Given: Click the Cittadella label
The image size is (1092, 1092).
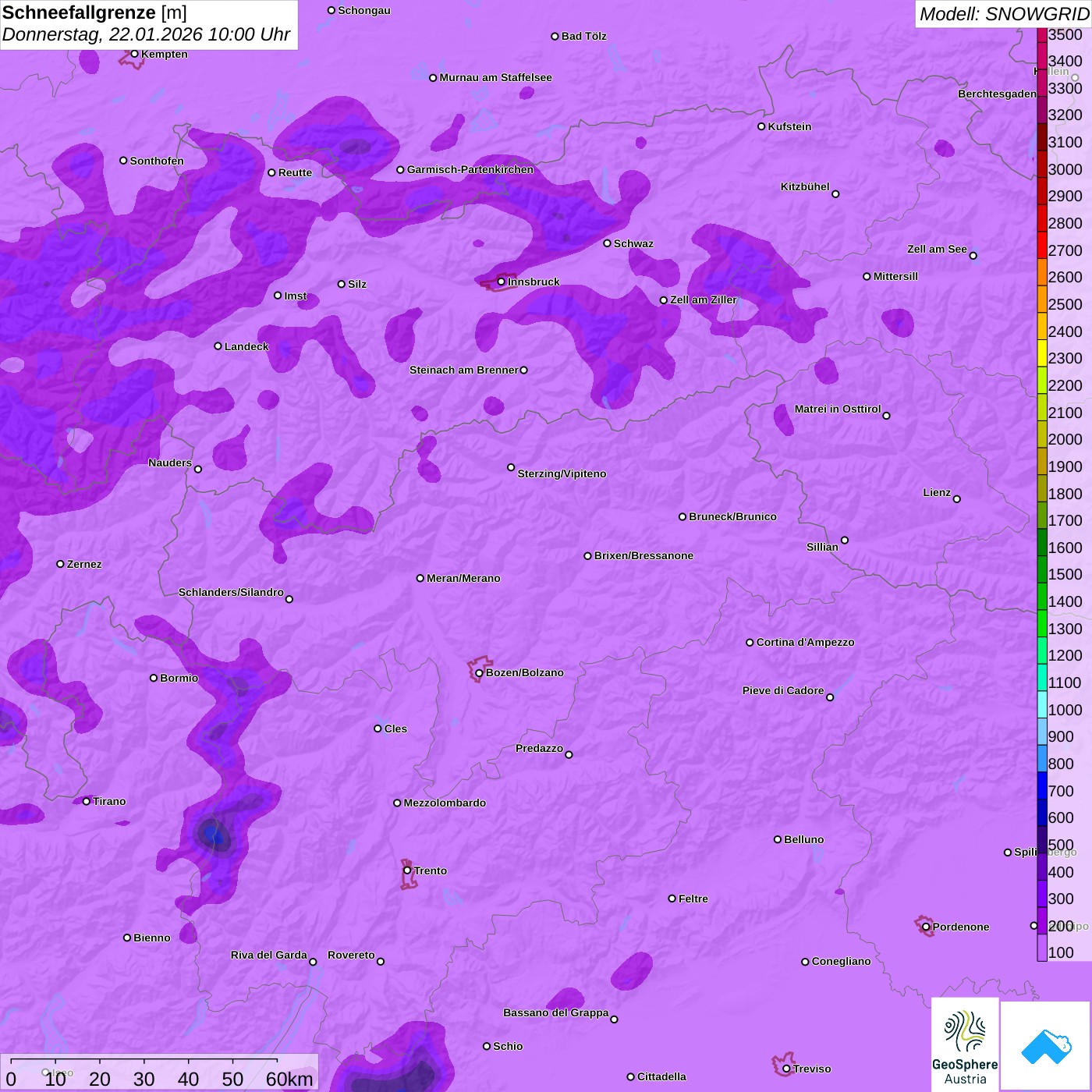Looking at the screenshot, I should (662, 1076).
